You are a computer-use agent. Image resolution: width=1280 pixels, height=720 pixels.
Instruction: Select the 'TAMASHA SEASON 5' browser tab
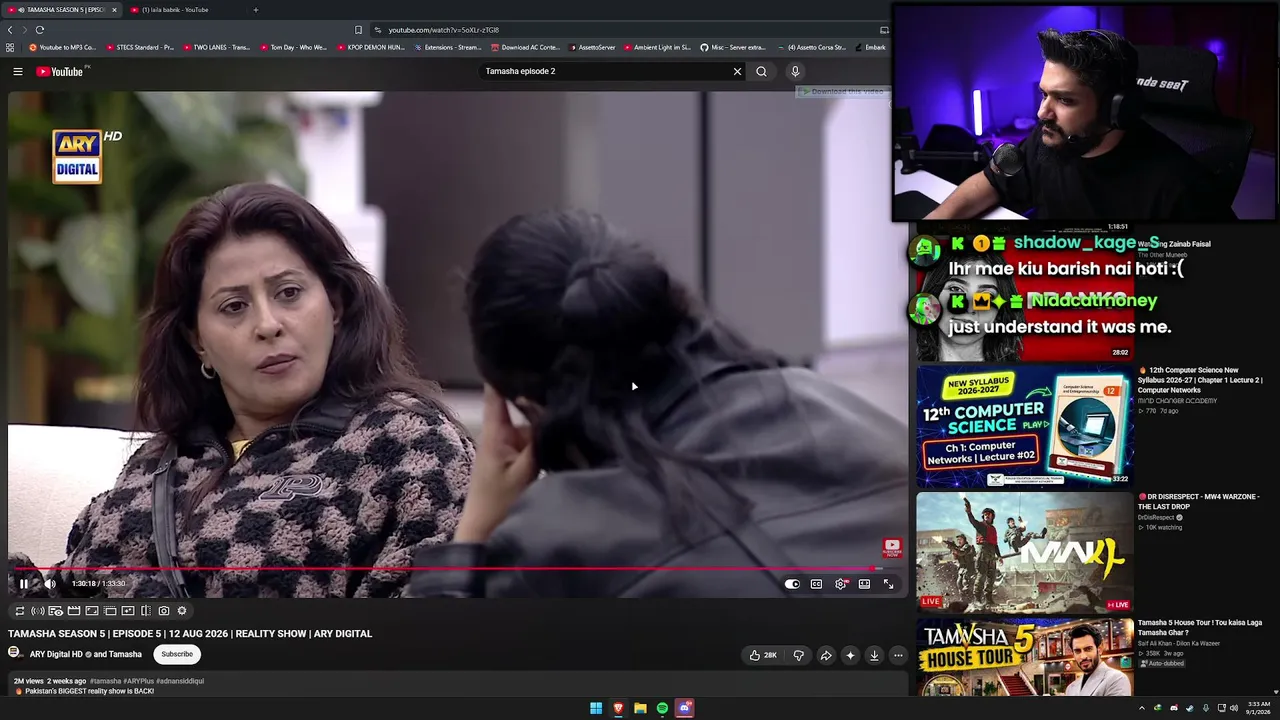[x=62, y=10]
